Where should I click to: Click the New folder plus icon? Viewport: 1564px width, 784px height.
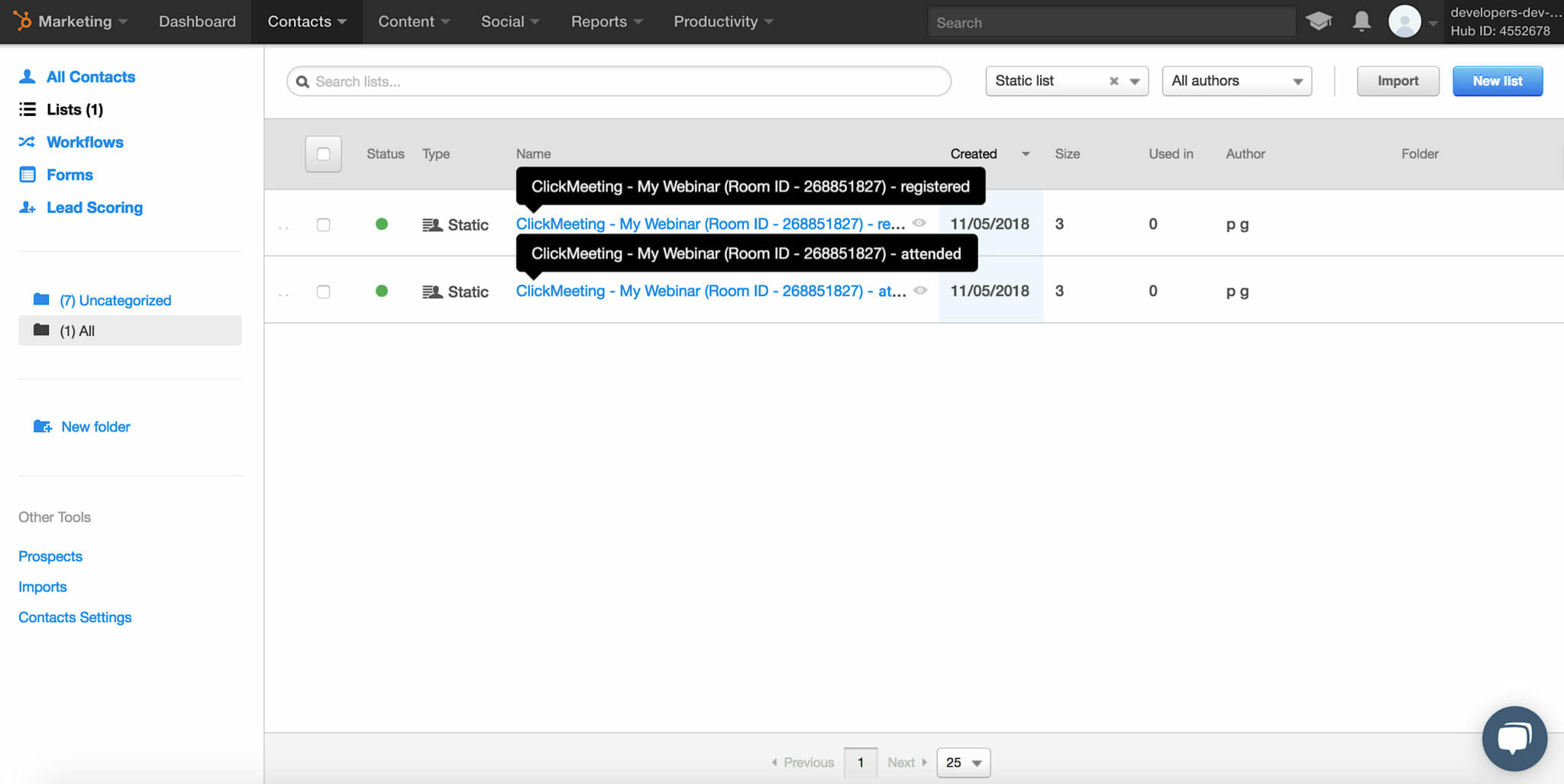click(43, 426)
